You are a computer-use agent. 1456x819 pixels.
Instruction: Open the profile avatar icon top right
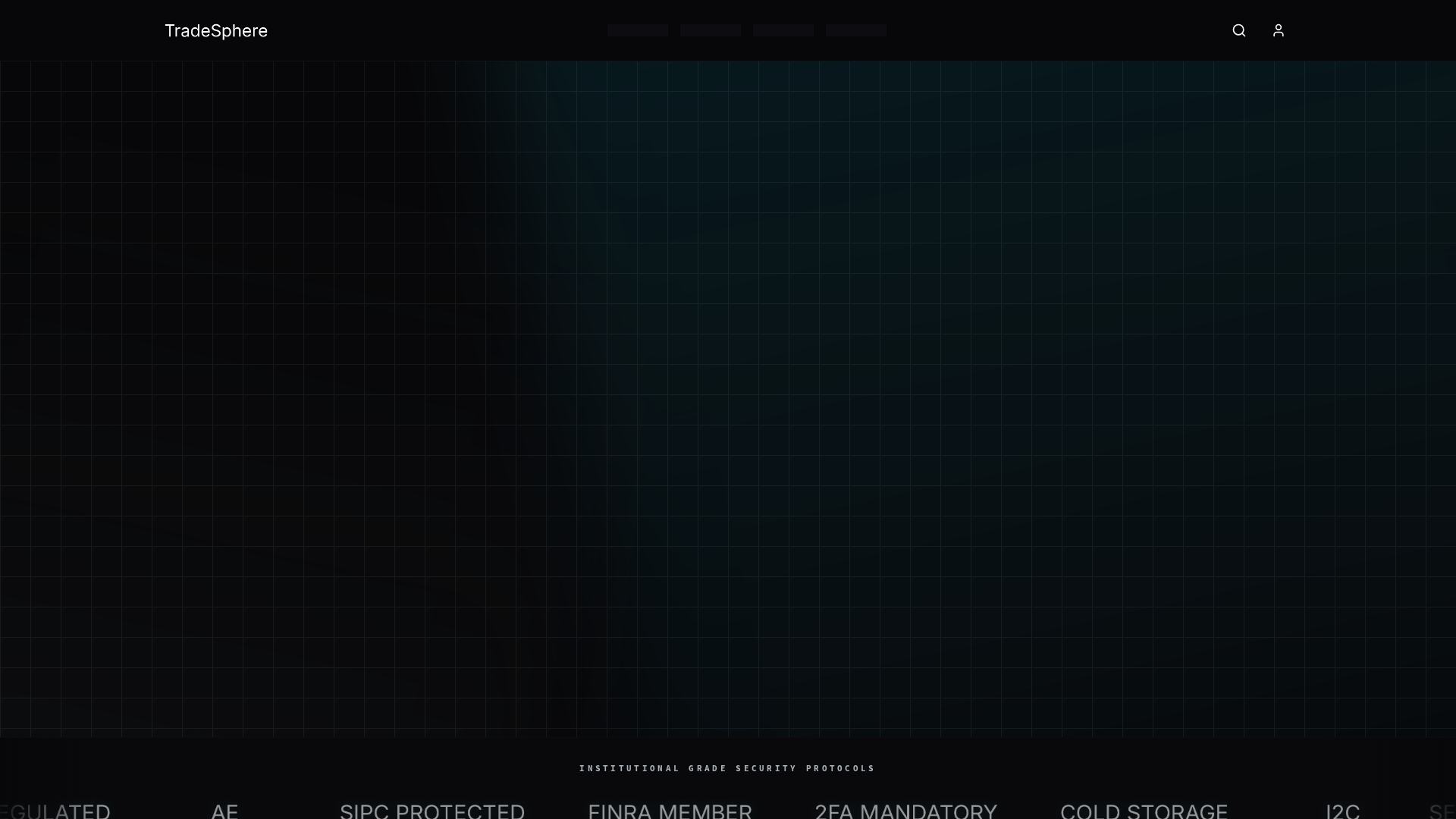[x=1278, y=30]
